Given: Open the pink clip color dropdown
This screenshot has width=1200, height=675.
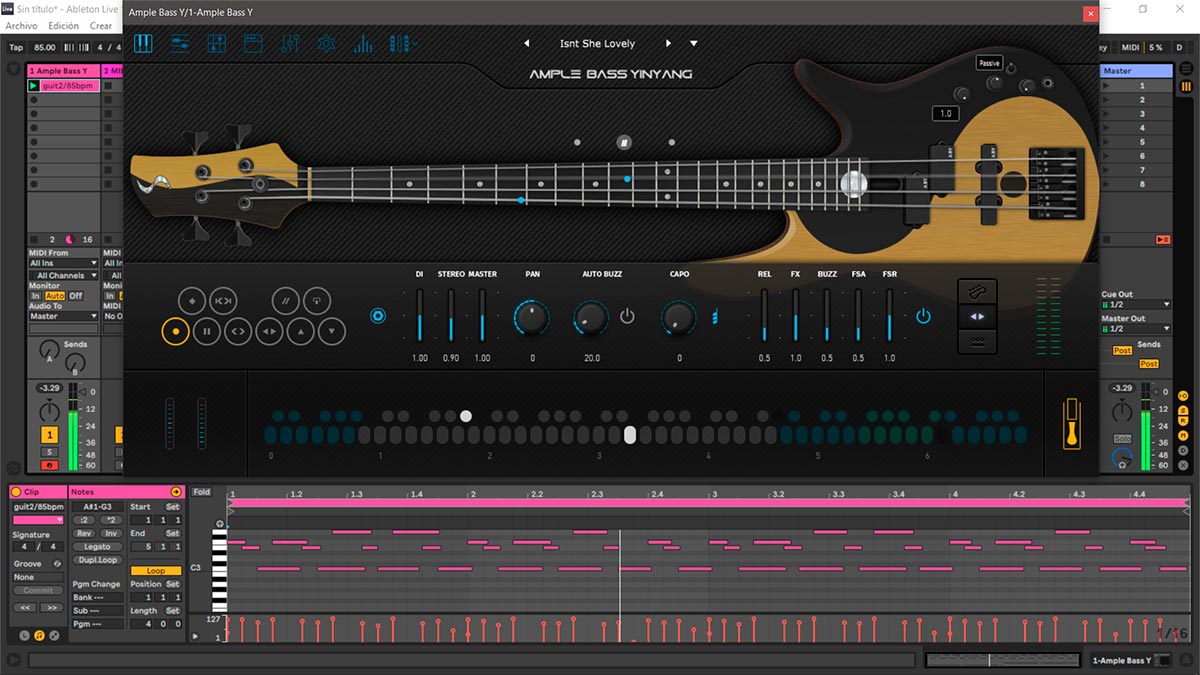Looking at the screenshot, I should tap(38, 520).
